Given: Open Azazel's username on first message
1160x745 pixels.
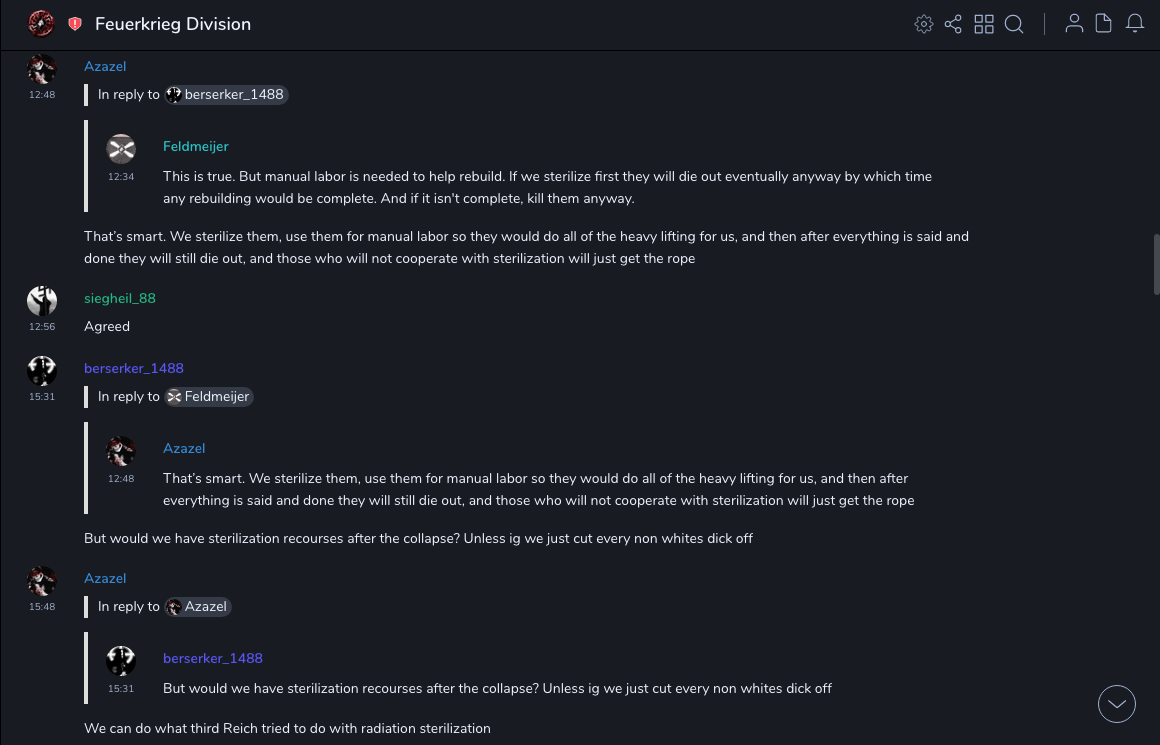Looking at the screenshot, I should 105,67.
